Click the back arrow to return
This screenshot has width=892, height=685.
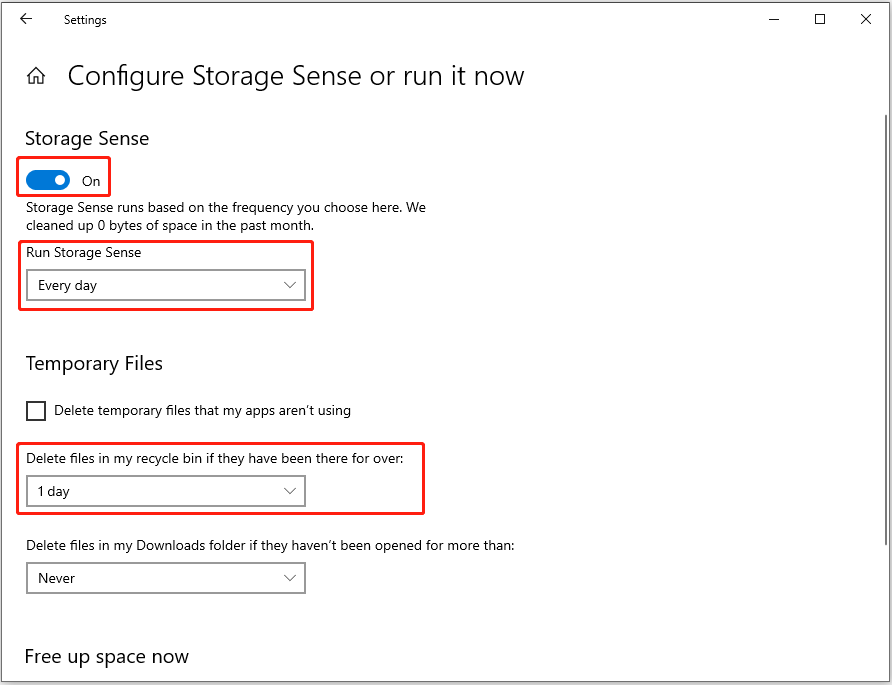pyautogui.click(x=25, y=19)
